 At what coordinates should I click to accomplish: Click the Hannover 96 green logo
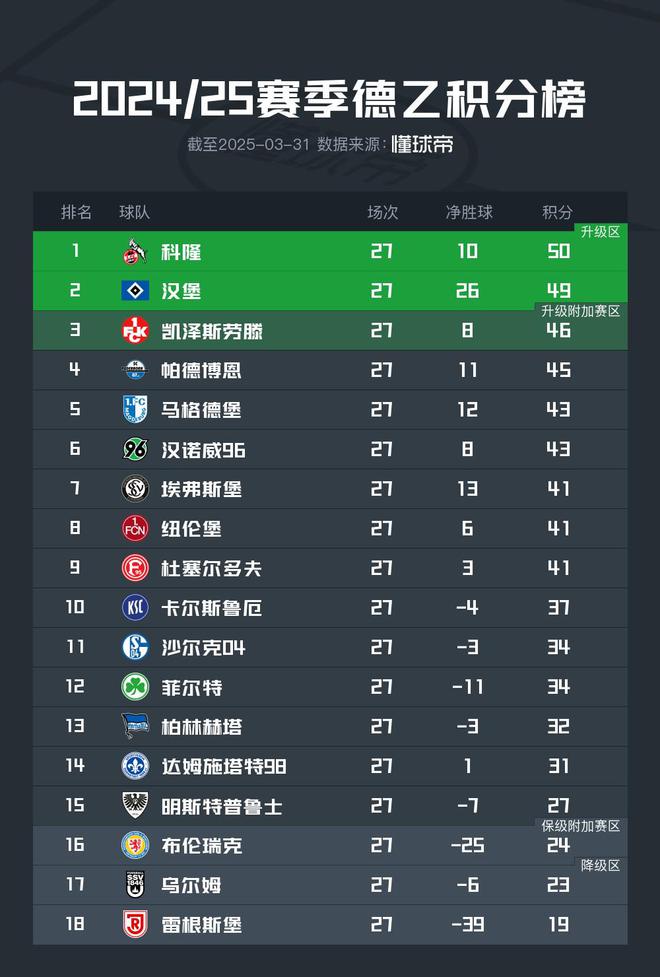134,449
